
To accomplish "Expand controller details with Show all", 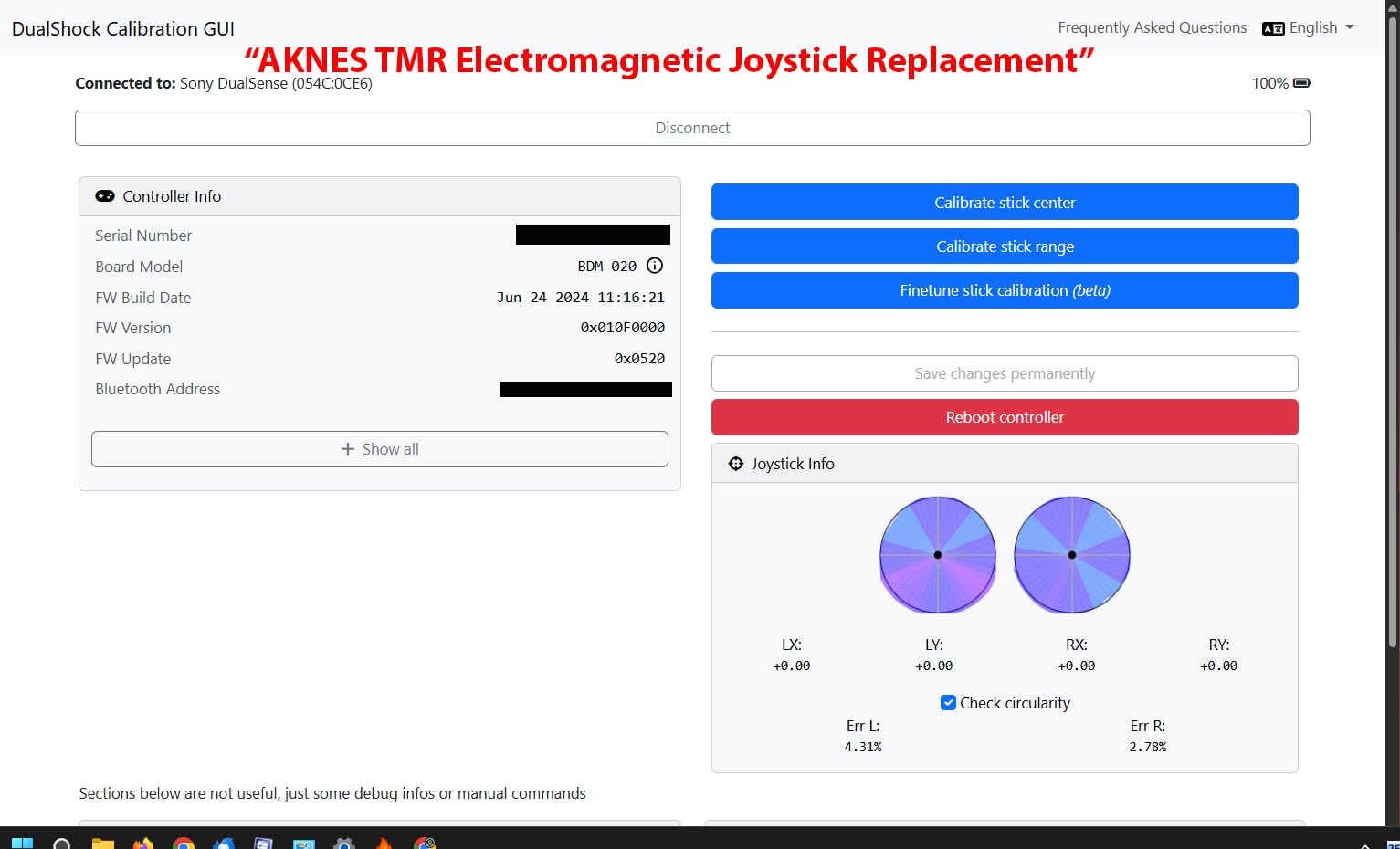I will point(380,449).
